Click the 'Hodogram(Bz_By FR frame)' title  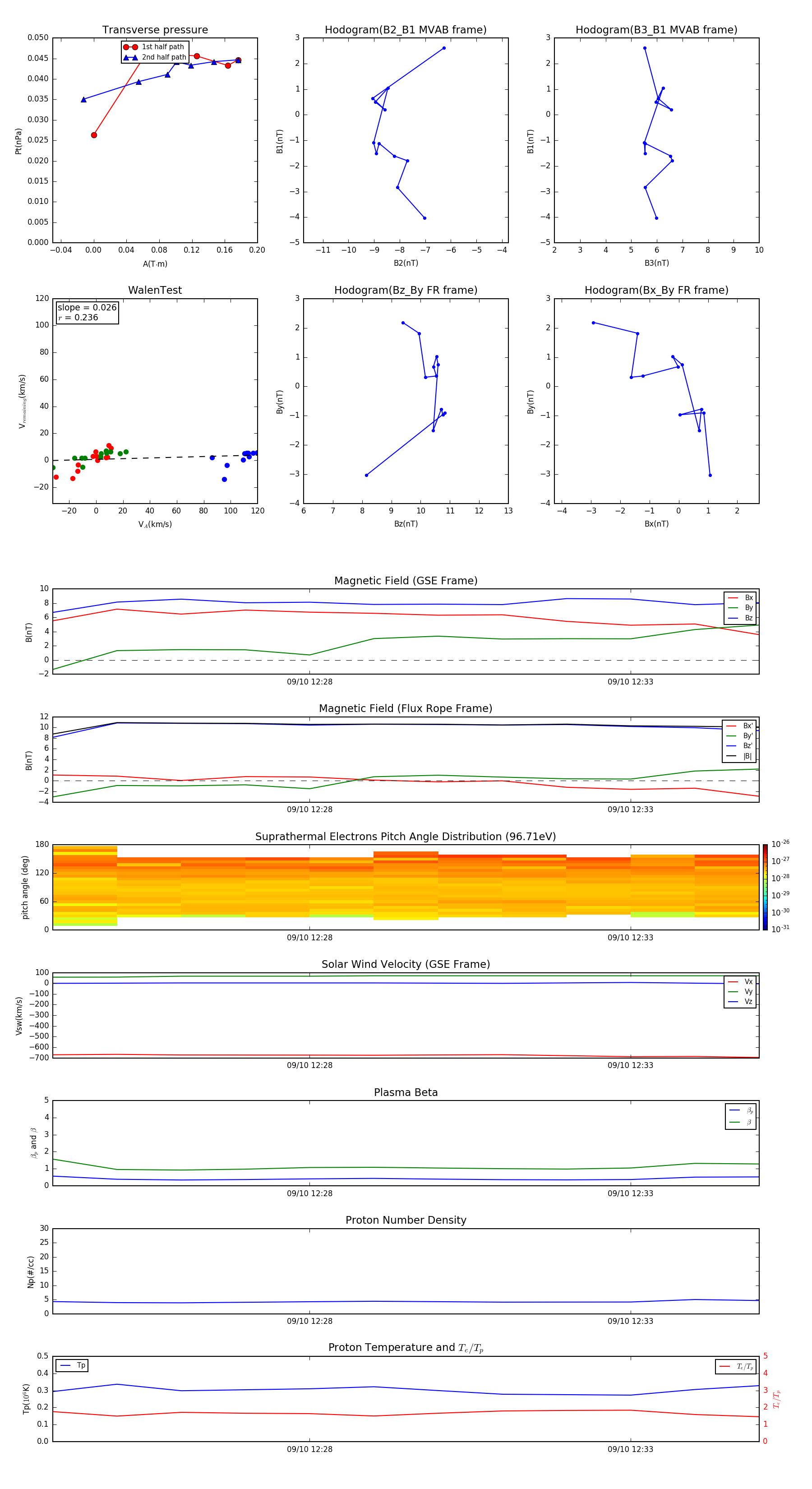tap(406, 290)
